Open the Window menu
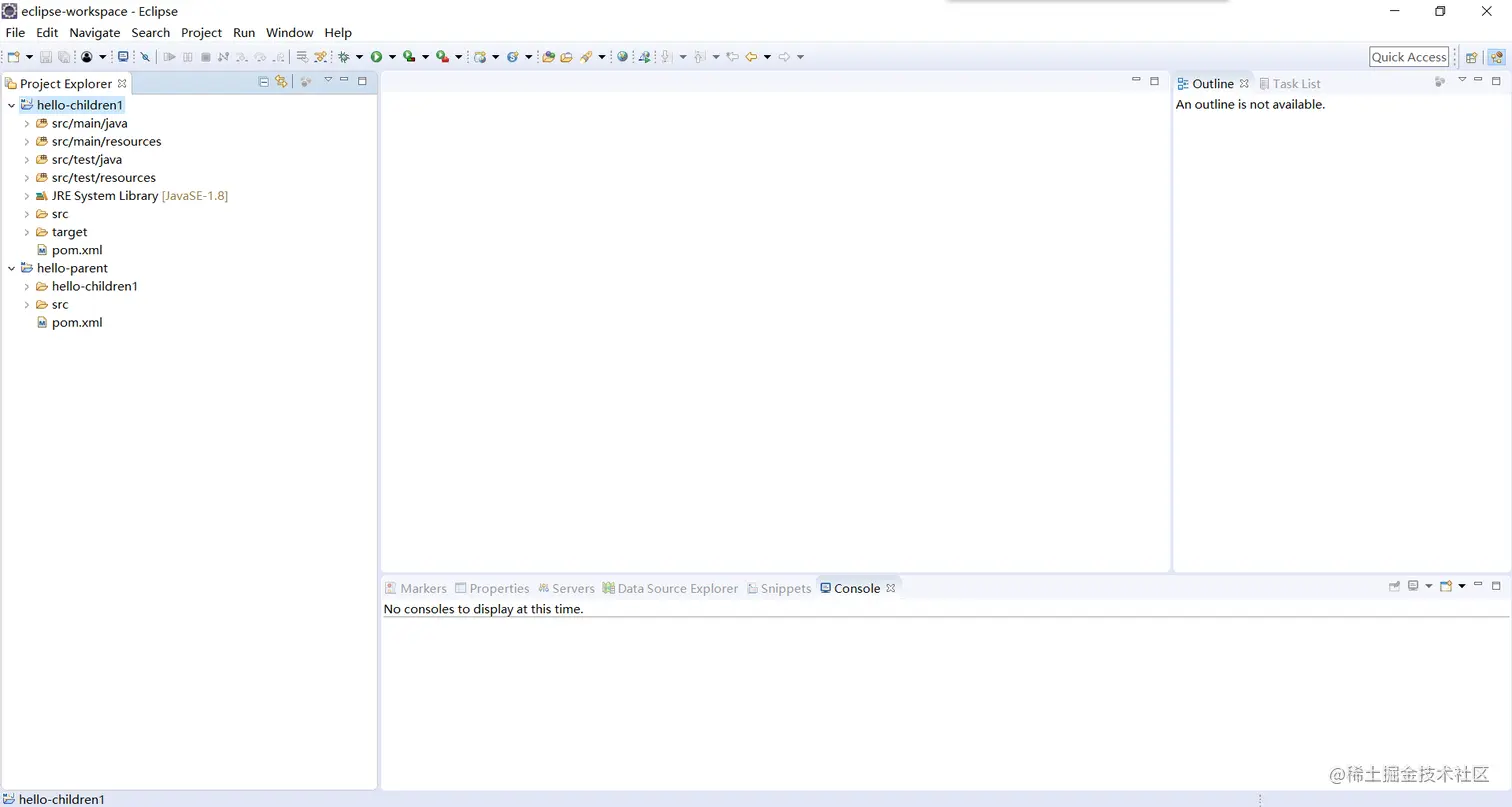1512x807 pixels. [x=290, y=32]
